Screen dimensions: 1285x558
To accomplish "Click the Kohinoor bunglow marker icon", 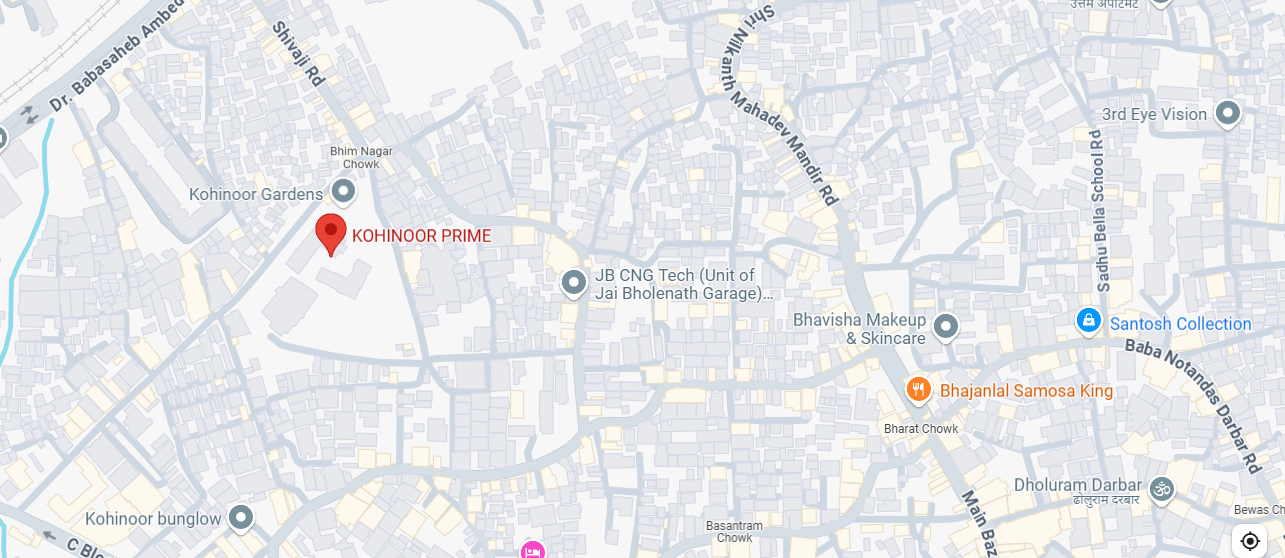I will pos(240,517).
